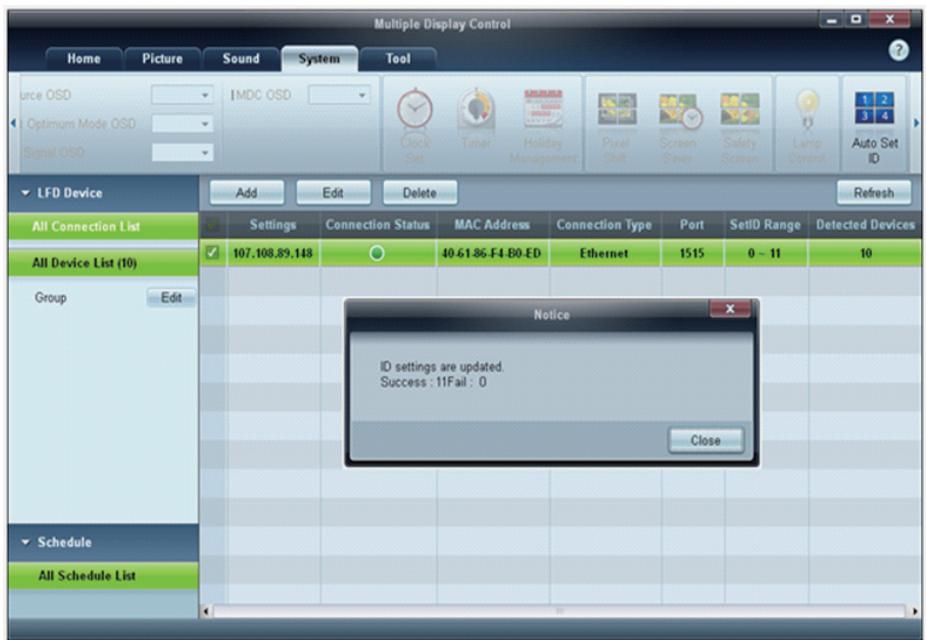Sort by MAC Address column header
926x640 pixels.
[493, 225]
